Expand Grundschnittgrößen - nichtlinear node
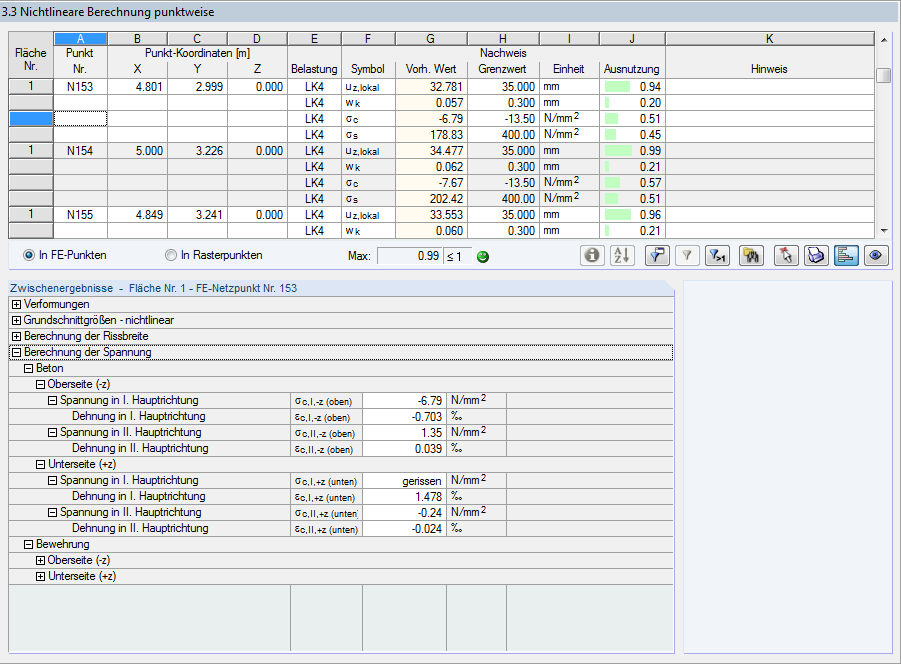This screenshot has width=901, height=664. pyautogui.click(x=17, y=321)
